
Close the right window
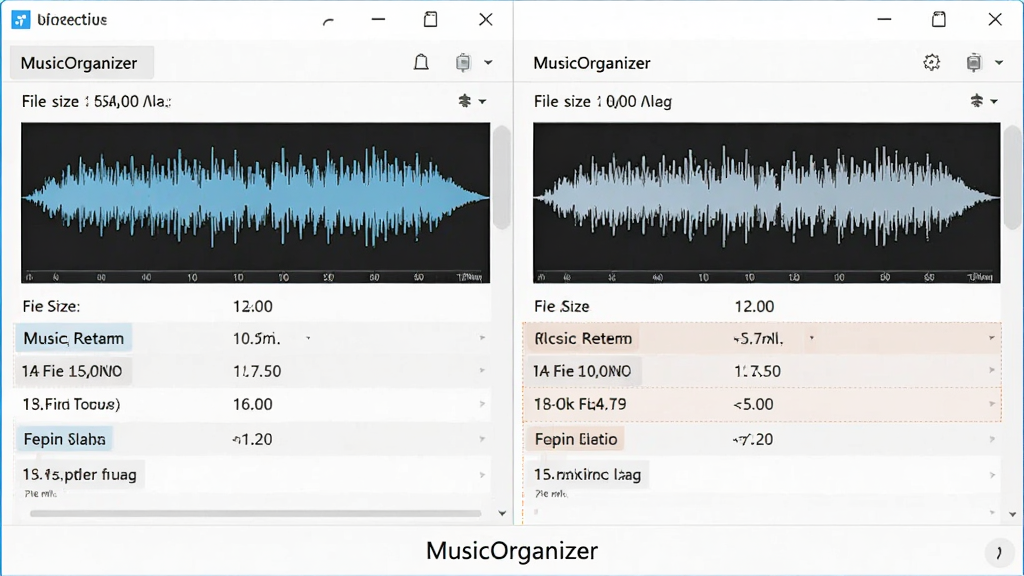coord(995,20)
